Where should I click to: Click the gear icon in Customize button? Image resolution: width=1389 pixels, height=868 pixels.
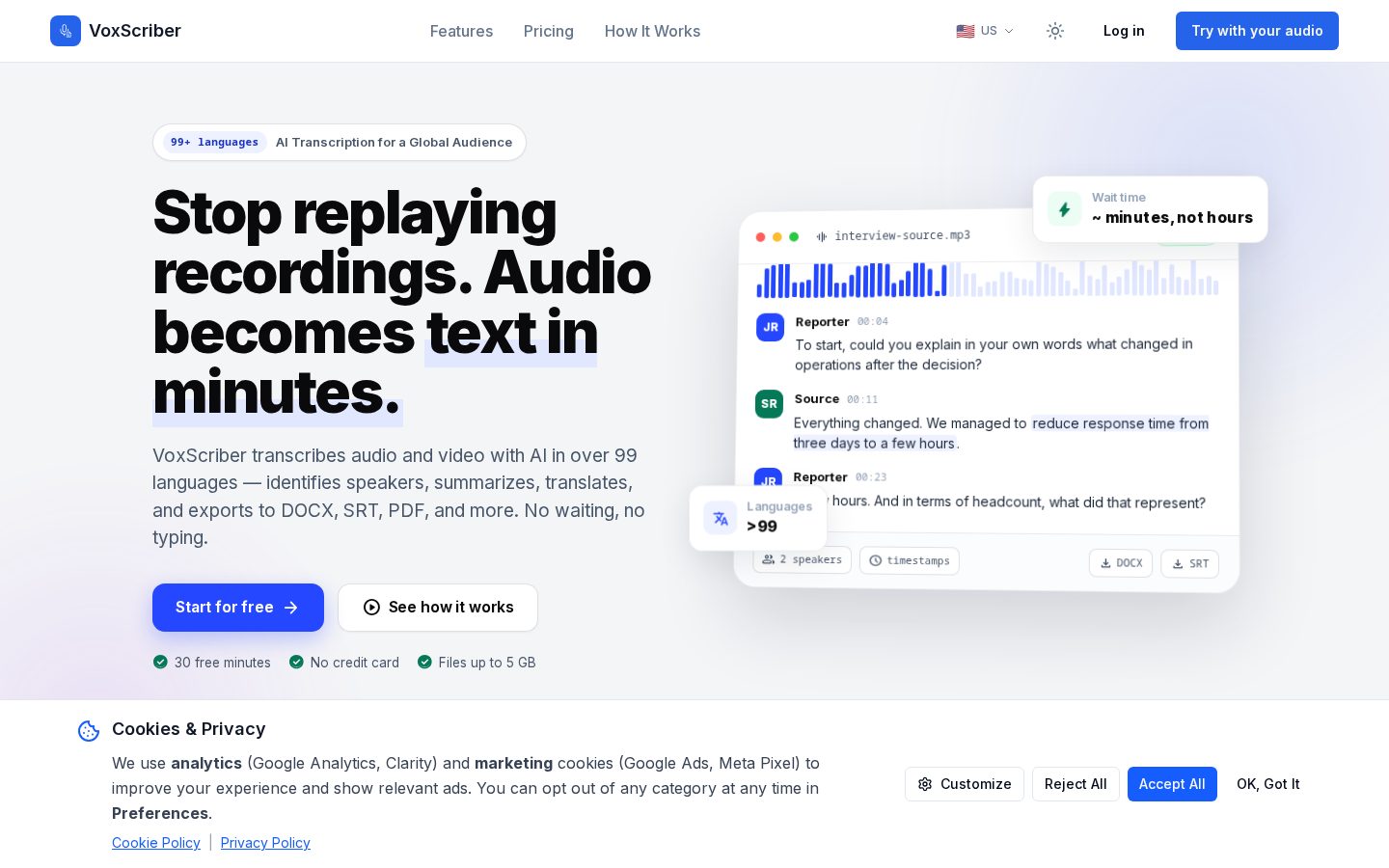pyautogui.click(x=925, y=784)
